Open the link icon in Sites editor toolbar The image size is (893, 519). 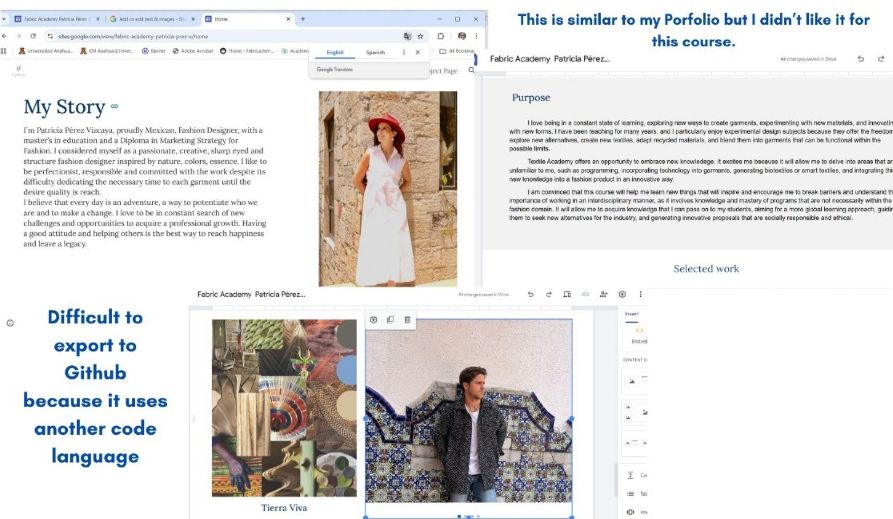tap(585, 294)
